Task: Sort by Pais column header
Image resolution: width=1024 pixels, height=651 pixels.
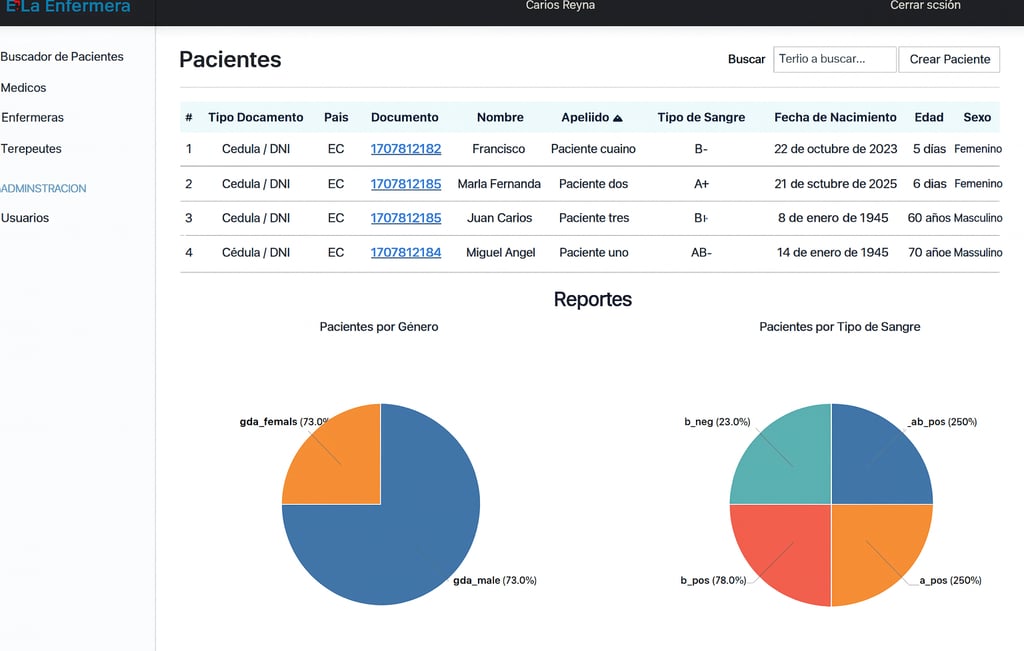Action: click(336, 118)
